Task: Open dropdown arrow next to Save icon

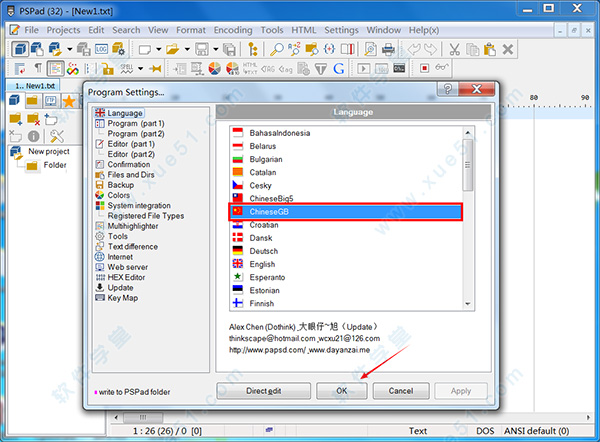Action: (215, 49)
